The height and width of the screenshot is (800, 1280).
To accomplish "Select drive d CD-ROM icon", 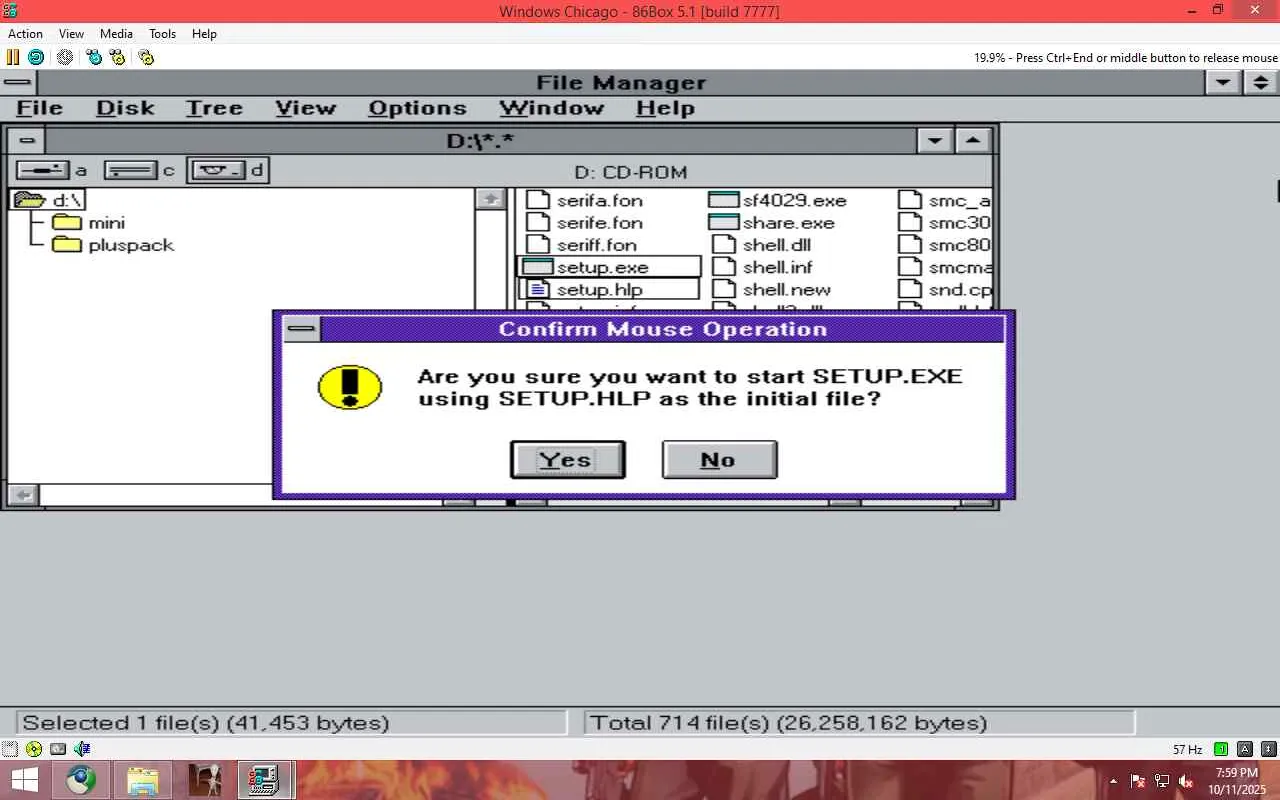I will pos(219,170).
